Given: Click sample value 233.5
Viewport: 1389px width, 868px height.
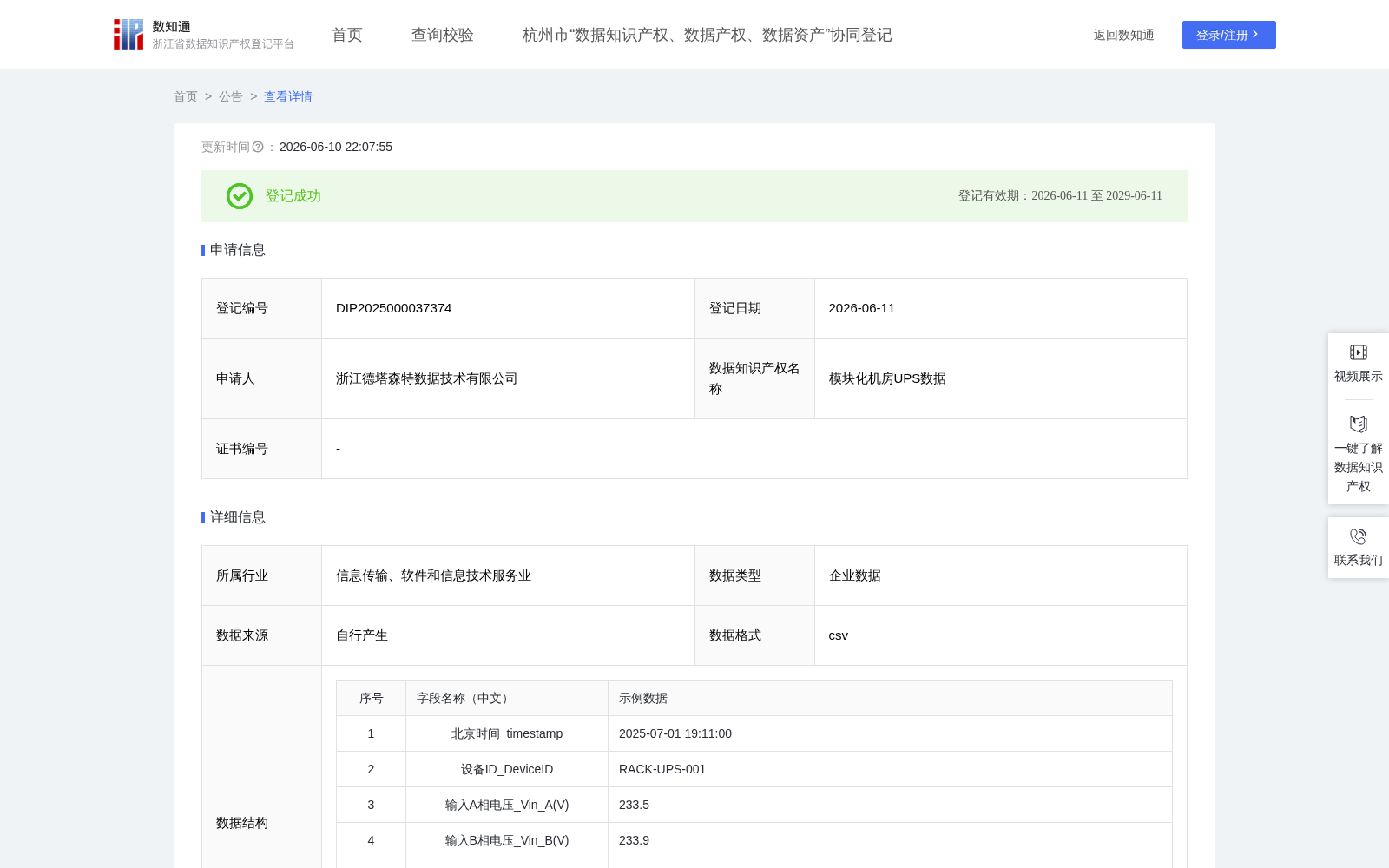Looking at the screenshot, I should click(x=634, y=805).
